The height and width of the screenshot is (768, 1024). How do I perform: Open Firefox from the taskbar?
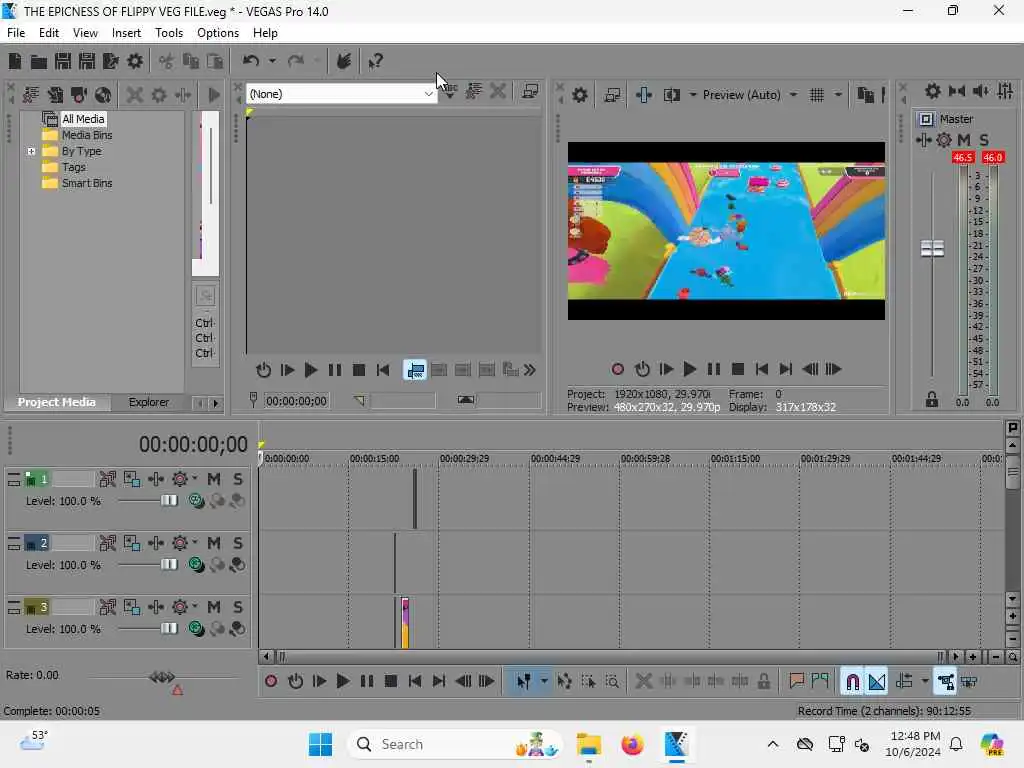[x=632, y=744]
